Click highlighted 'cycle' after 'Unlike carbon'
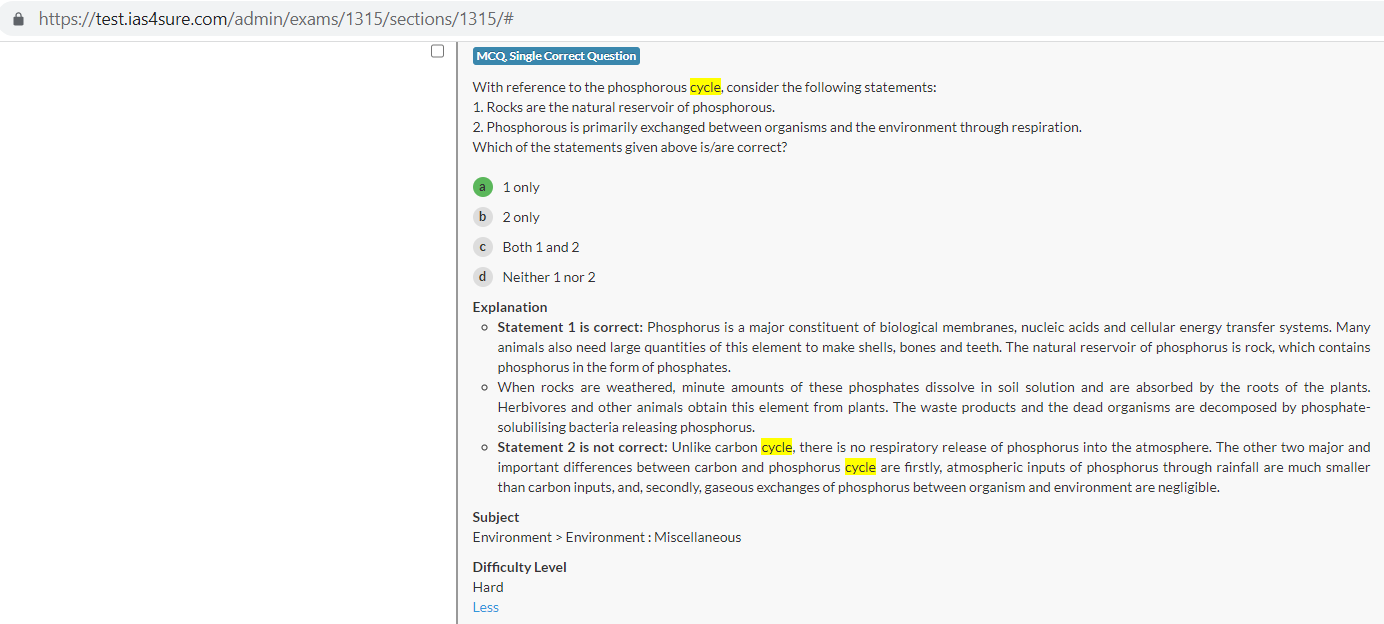The image size is (1384, 624). point(776,447)
